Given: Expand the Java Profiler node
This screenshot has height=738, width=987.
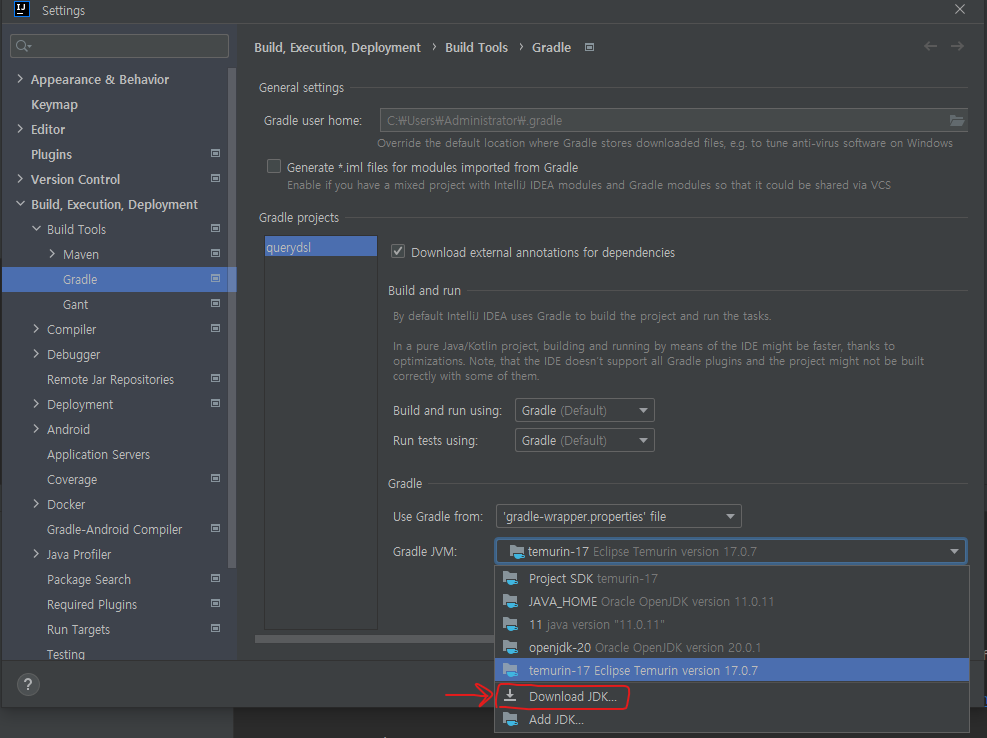Looking at the screenshot, I should pos(36,554).
